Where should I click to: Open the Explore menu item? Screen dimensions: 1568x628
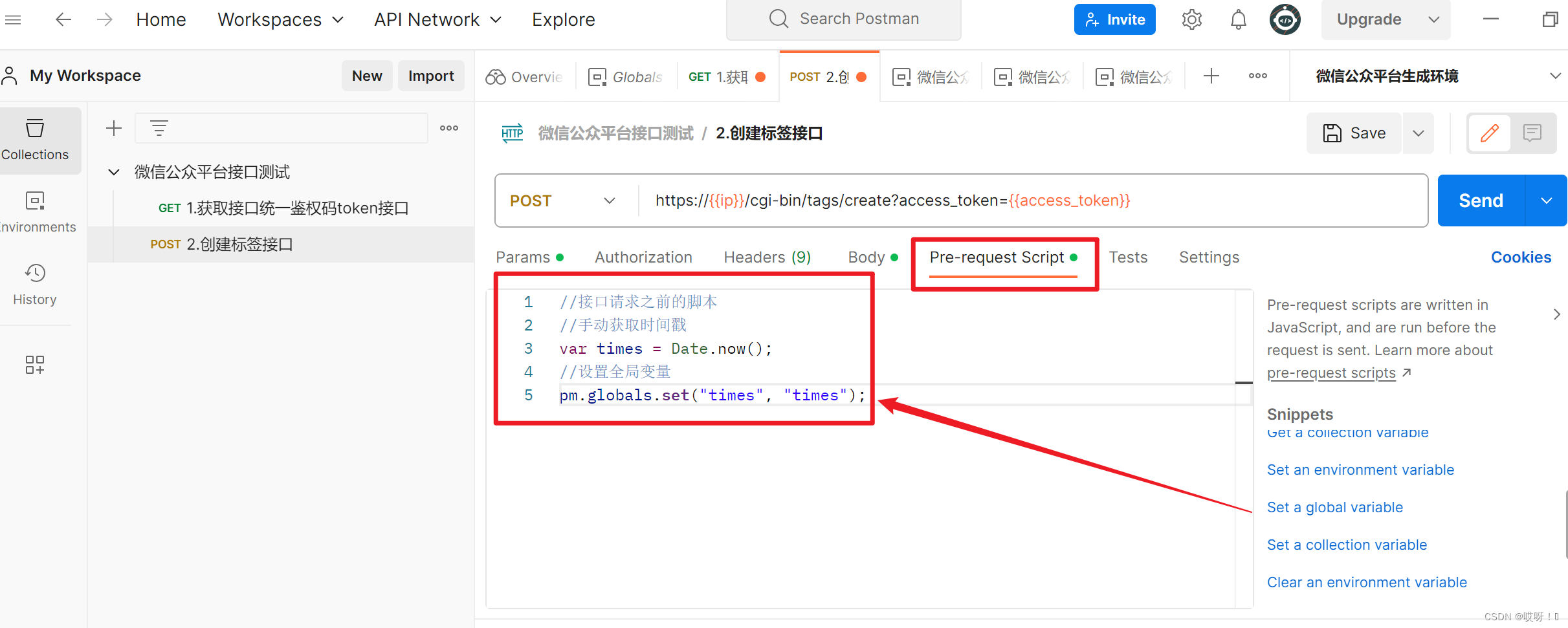(563, 19)
